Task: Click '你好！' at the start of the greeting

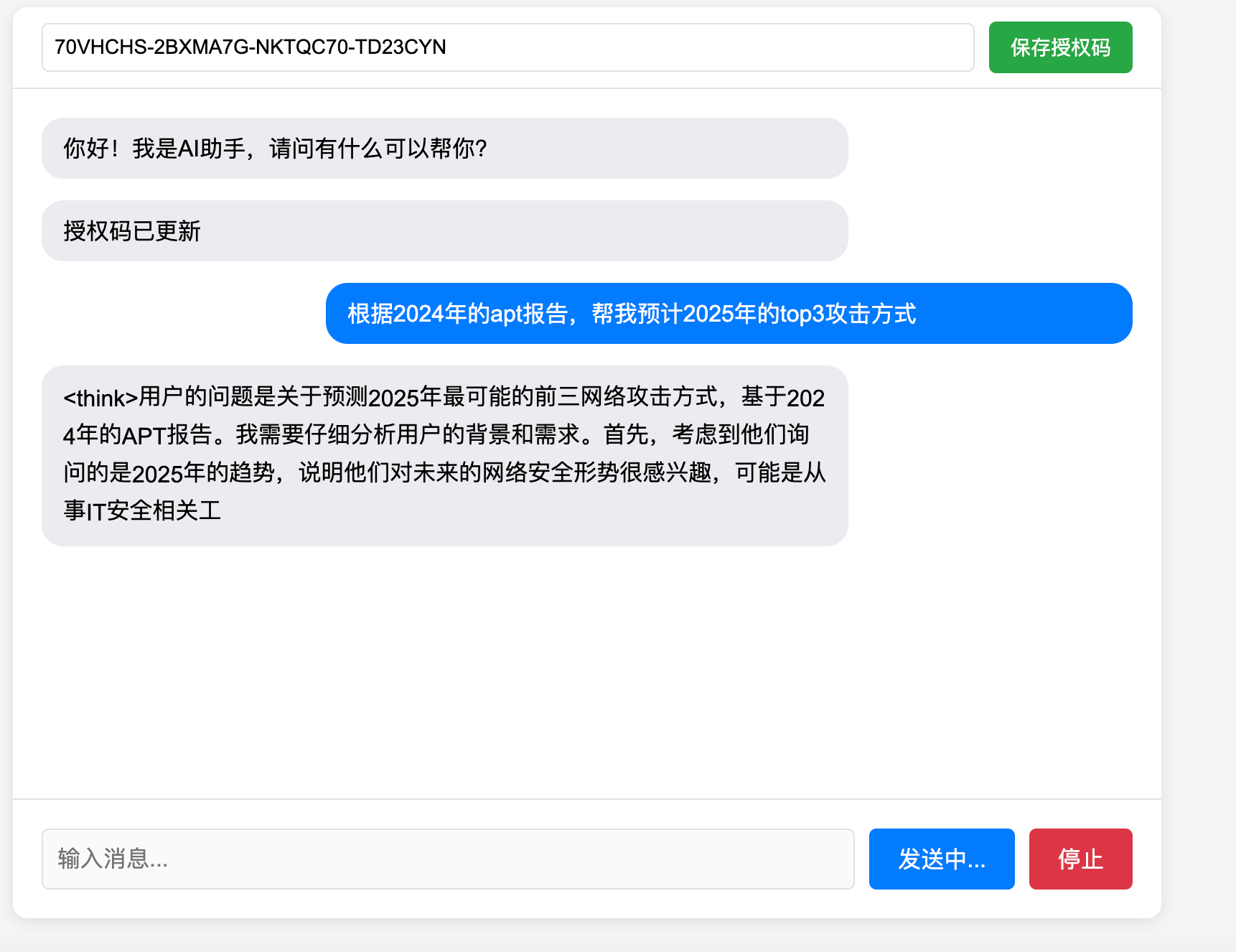Action: [x=90, y=149]
